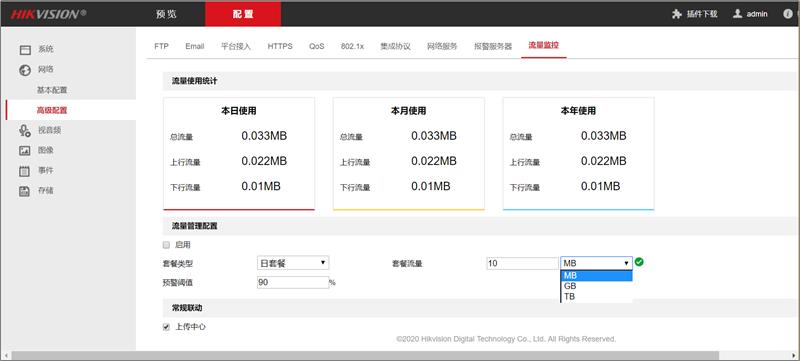This screenshot has width=800, height=361.
Task: Click the 流量管理配置 section header
Action: click(x=194, y=226)
